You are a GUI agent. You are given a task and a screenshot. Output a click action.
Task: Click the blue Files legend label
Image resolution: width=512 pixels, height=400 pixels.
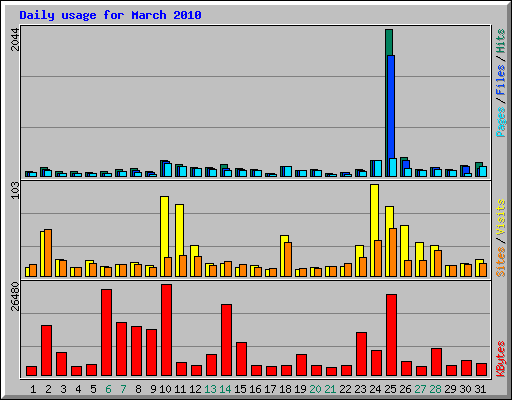501,80
